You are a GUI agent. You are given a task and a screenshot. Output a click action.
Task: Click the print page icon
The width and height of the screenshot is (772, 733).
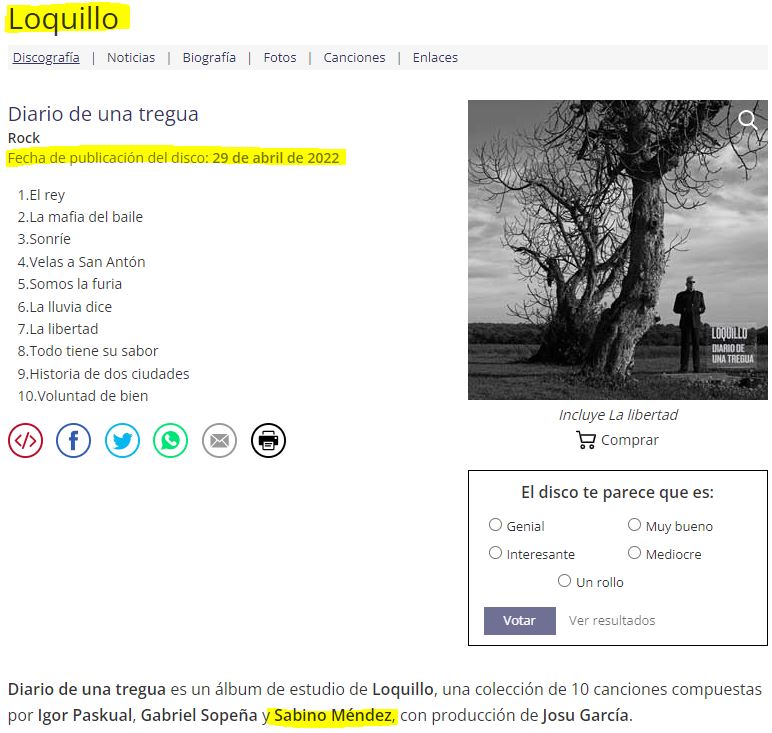coord(268,440)
